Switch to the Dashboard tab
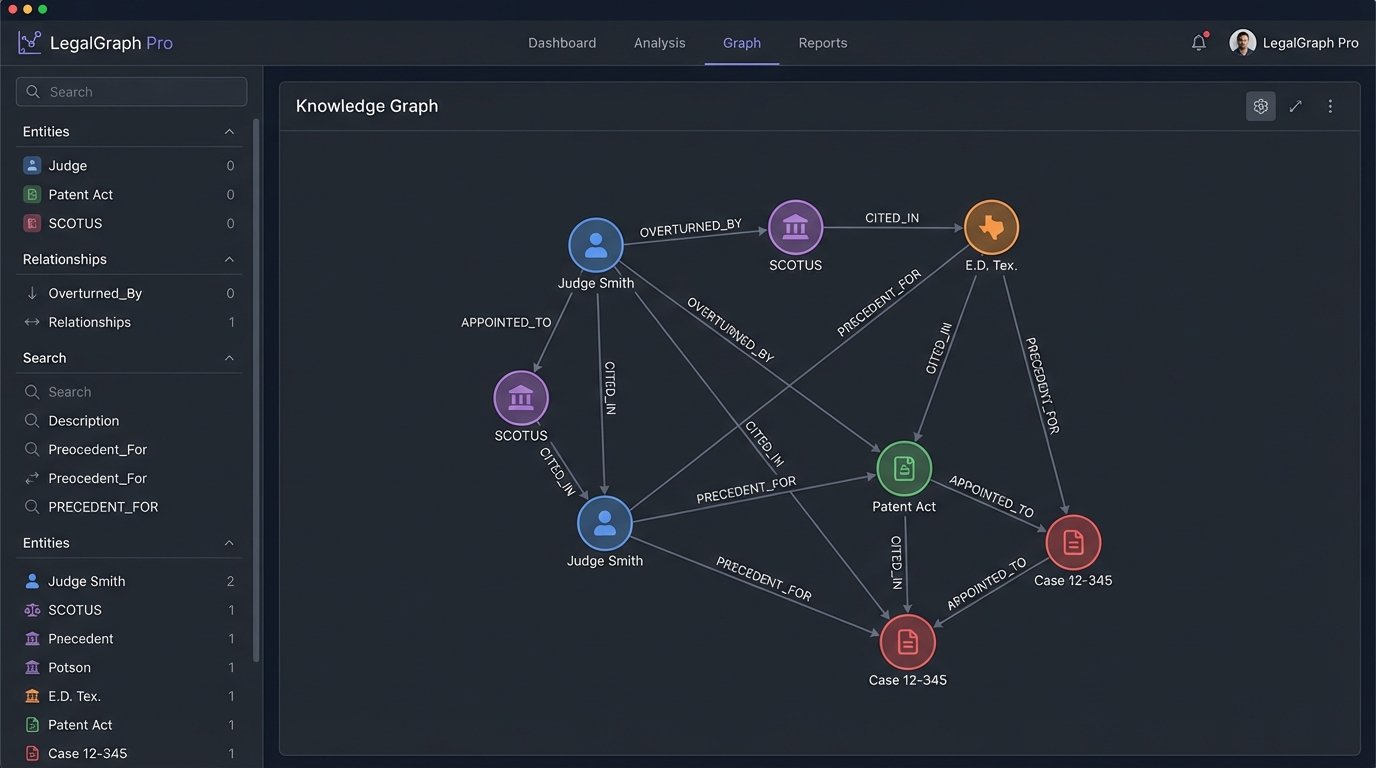1376x768 pixels. [x=562, y=42]
